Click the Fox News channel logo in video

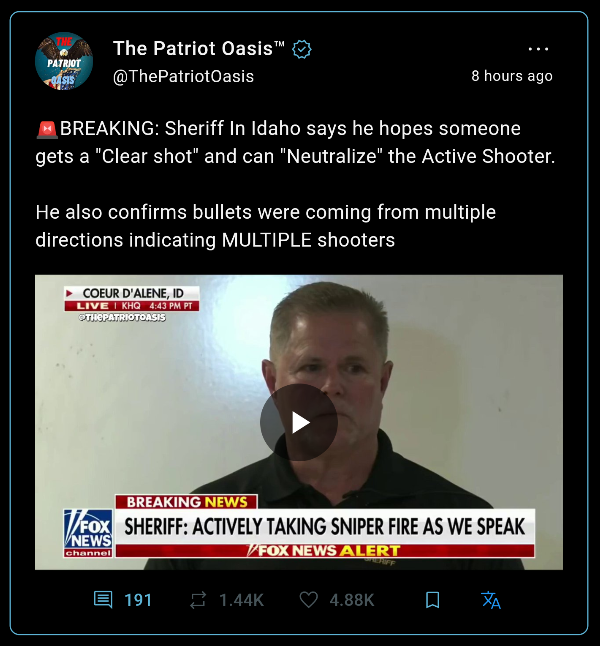[x=88, y=533]
